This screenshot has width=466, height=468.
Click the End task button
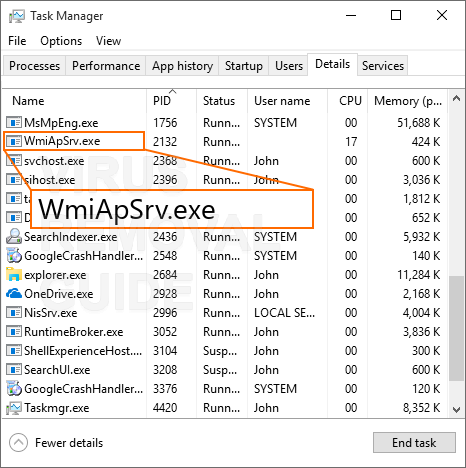point(414,443)
